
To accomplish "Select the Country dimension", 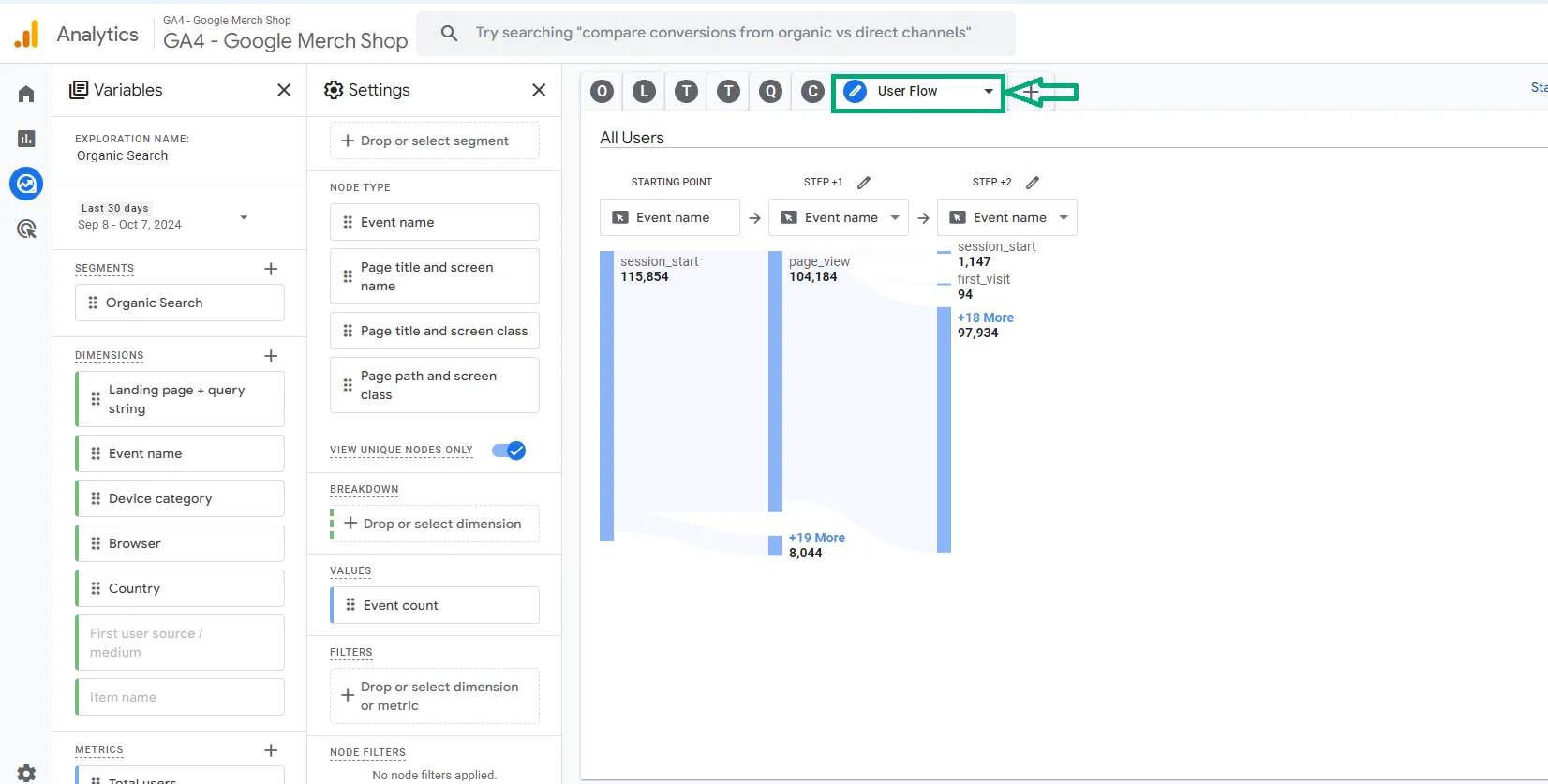I will (x=180, y=588).
